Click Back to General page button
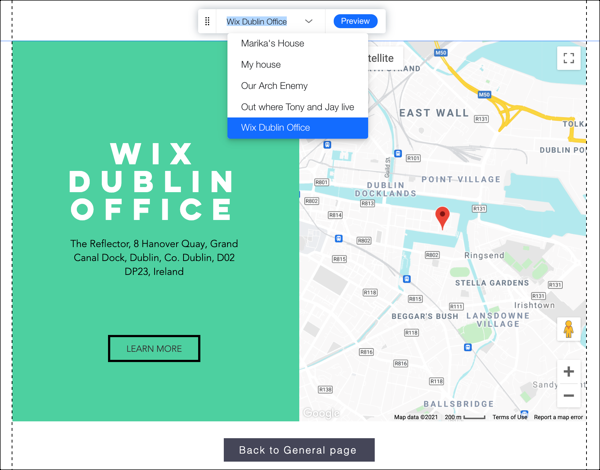This screenshot has width=600, height=470. [x=298, y=450]
